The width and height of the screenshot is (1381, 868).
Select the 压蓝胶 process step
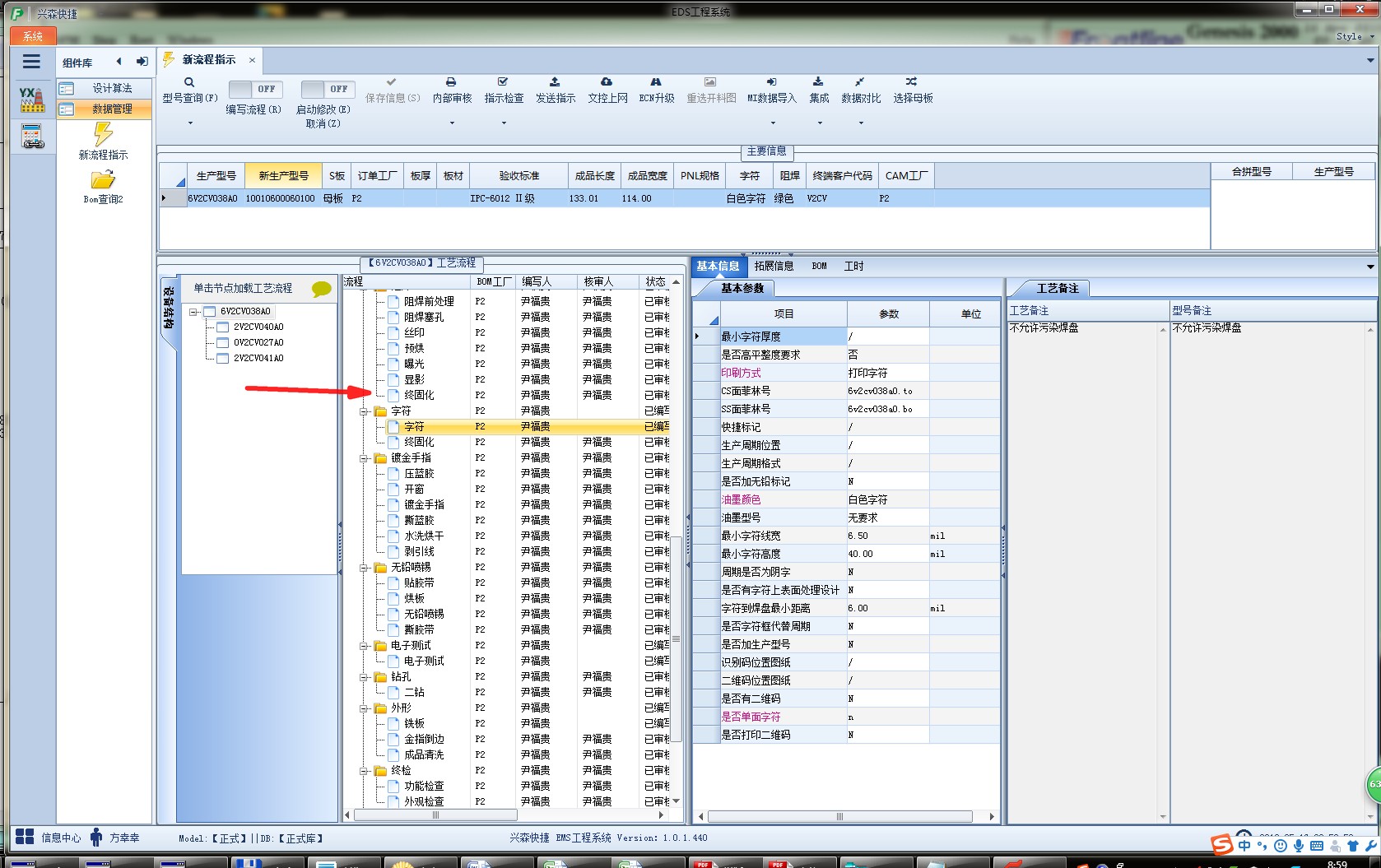point(419,474)
